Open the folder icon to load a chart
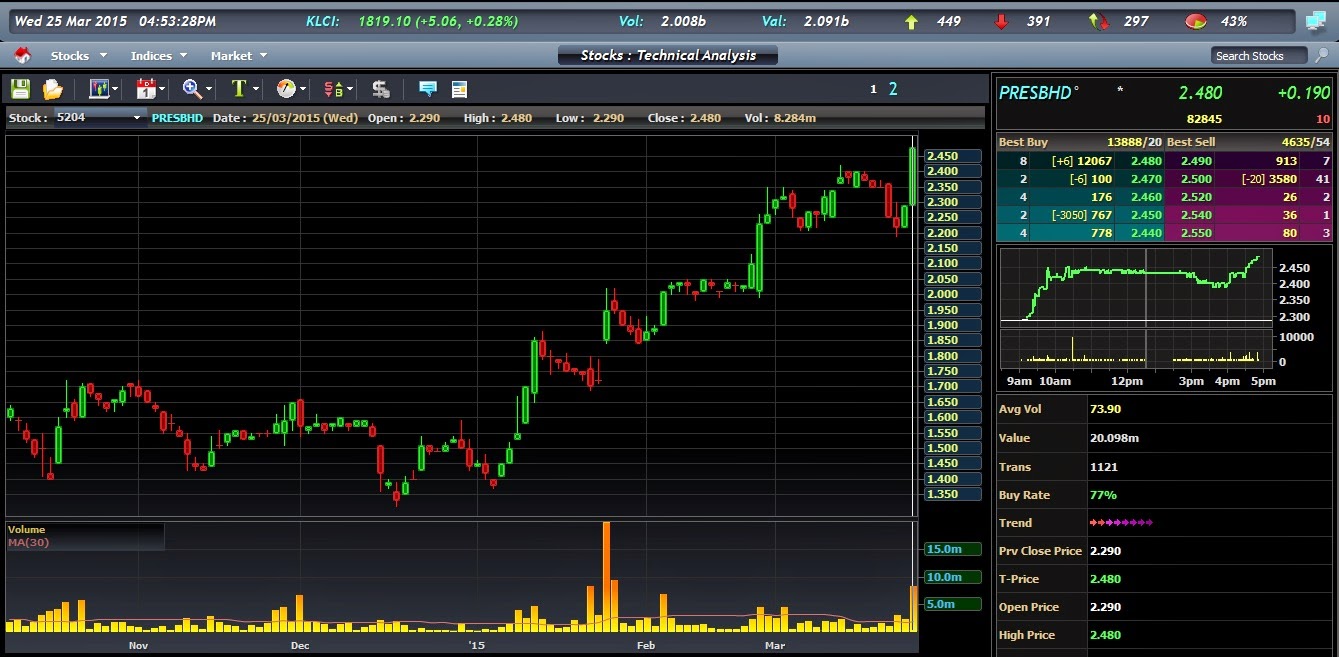 tap(53, 89)
